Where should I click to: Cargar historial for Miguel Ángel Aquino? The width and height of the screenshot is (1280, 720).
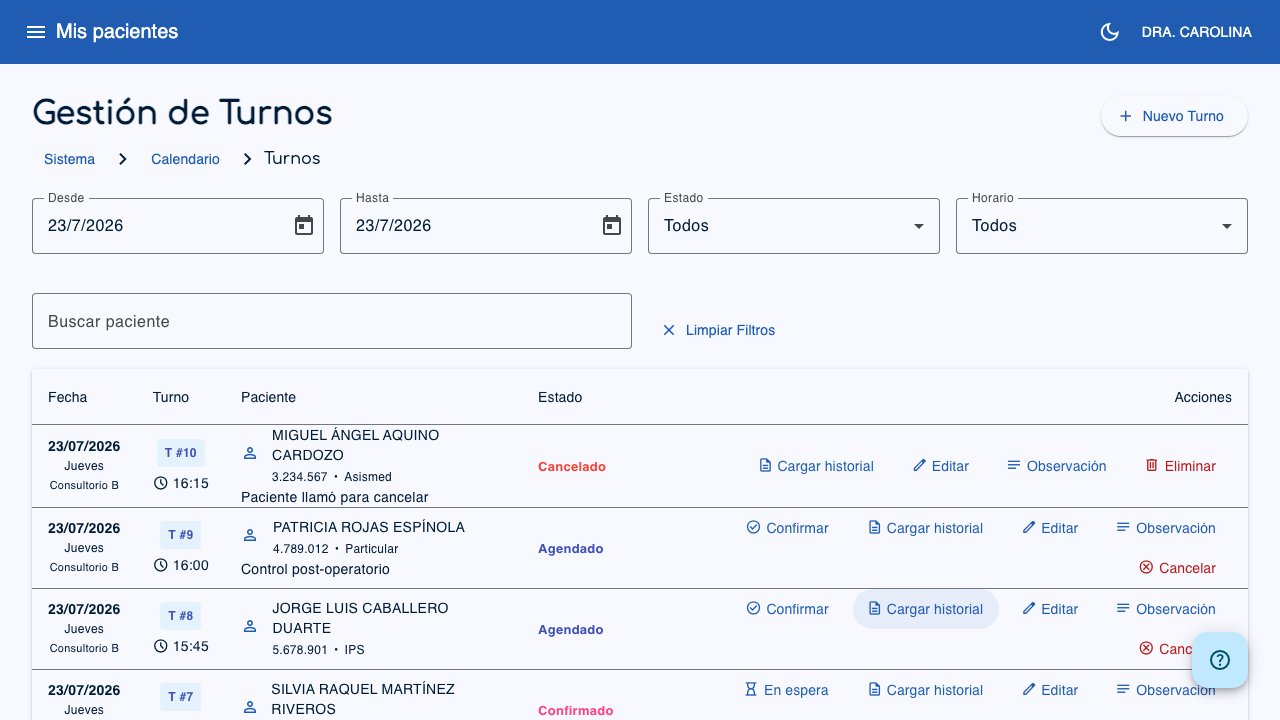(x=816, y=466)
